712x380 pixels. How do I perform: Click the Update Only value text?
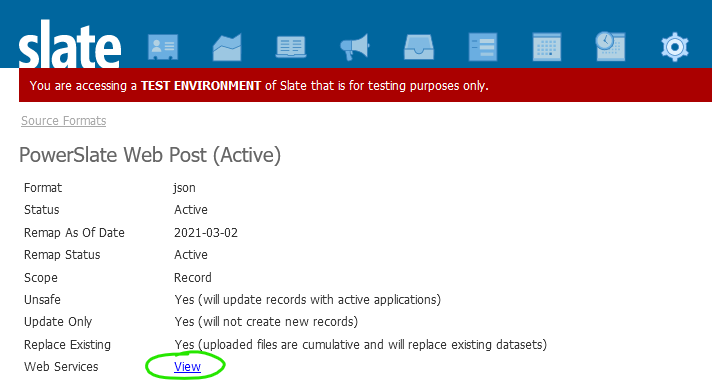click(x=266, y=322)
